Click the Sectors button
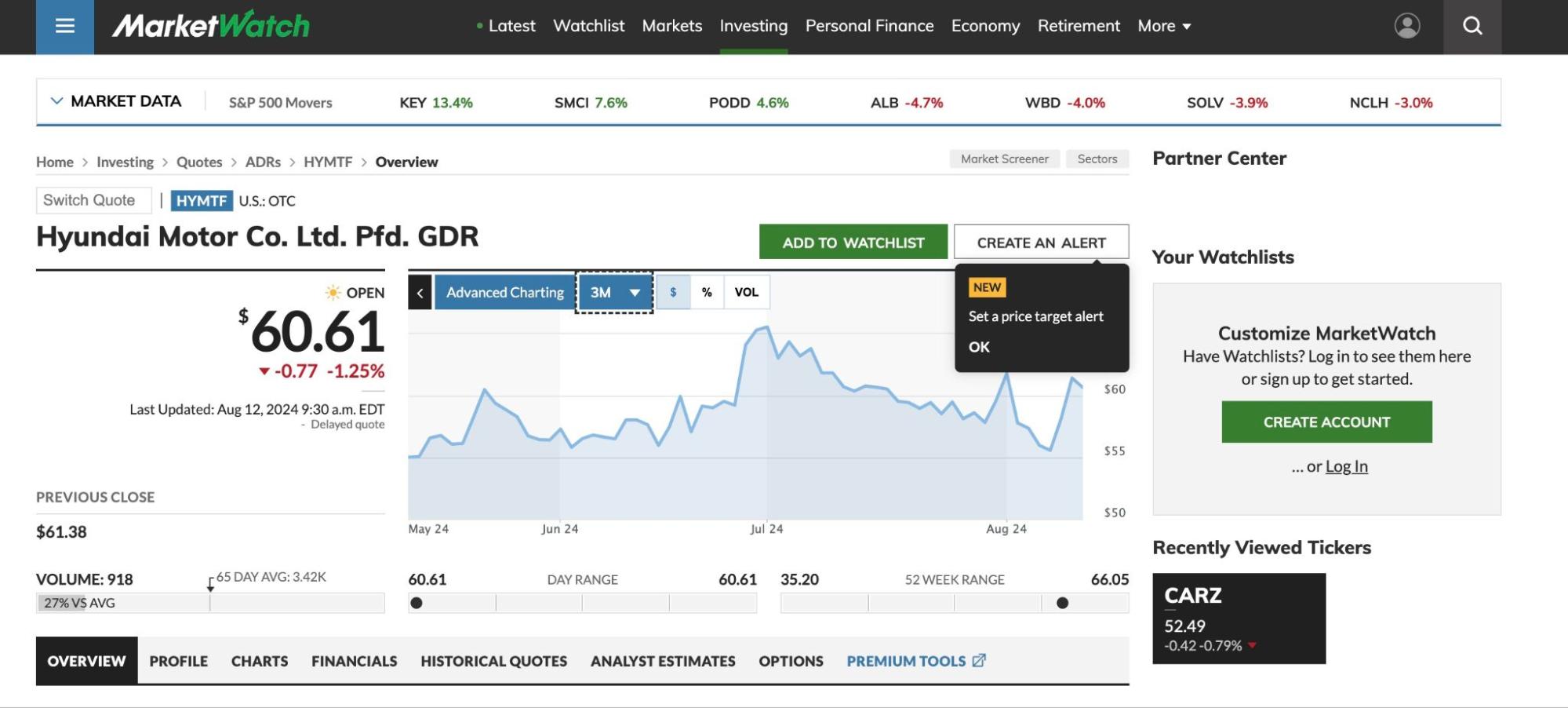The image size is (1568, 708). coord(1097,159)
